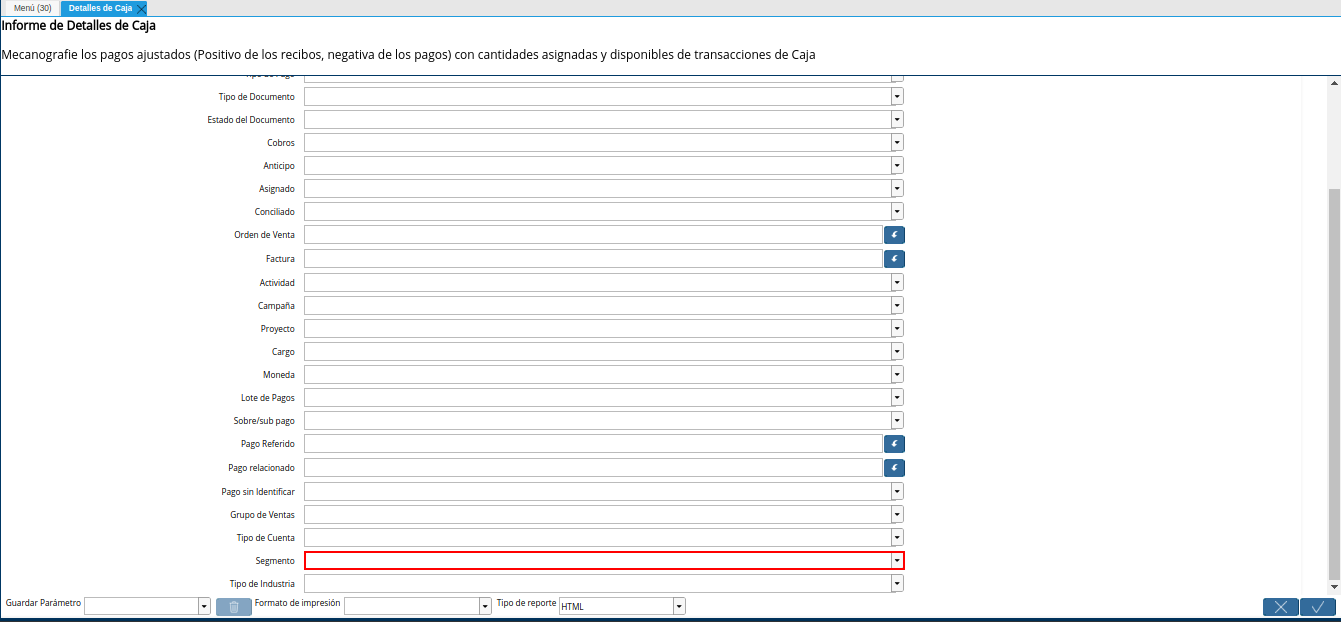This screenshot has width=1341, height=622.
Task: Open the record lookup for Factura
Action: point(894,258)
